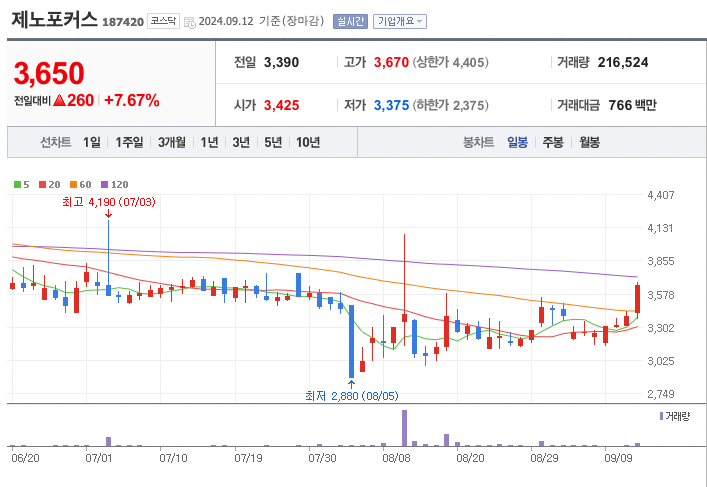Click the 전일 value 3,390
Image resolution: width=707 pixels, height=487 pixels.
point(281,62)
